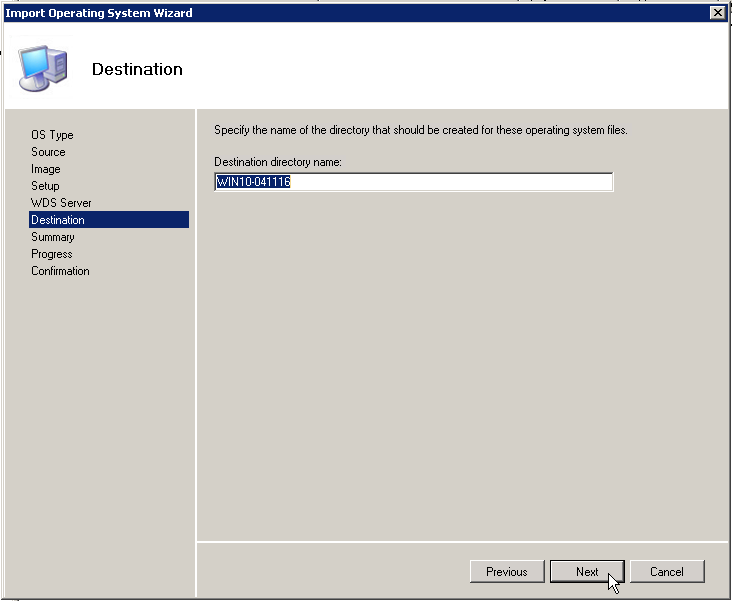
Task: Cancel the import wizard
Action: coord(667,572)
